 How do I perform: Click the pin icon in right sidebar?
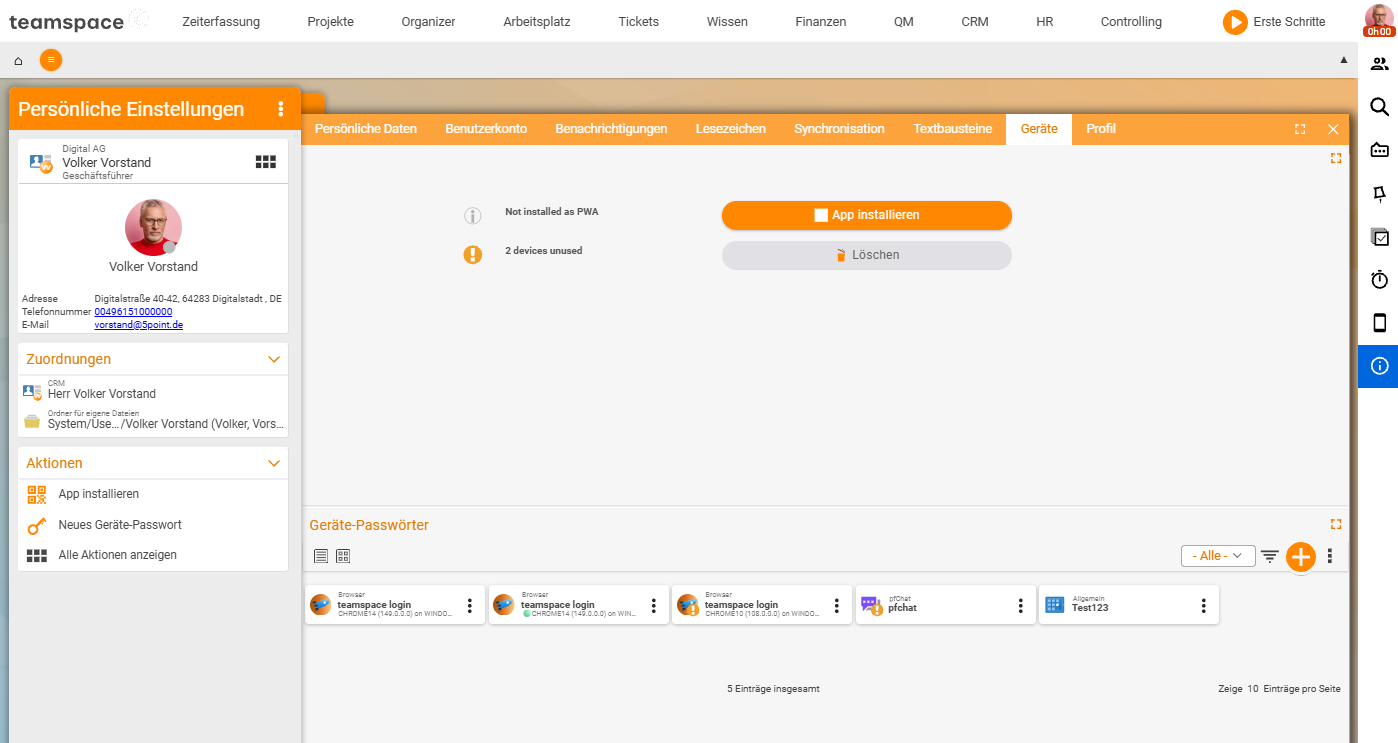1379,194
